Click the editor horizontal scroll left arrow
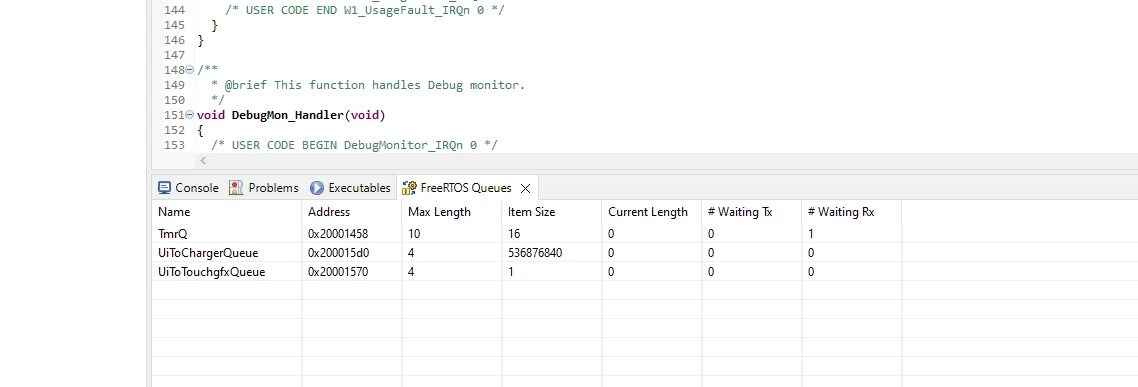The image size is (1138, 387). [x=202, y=160]
